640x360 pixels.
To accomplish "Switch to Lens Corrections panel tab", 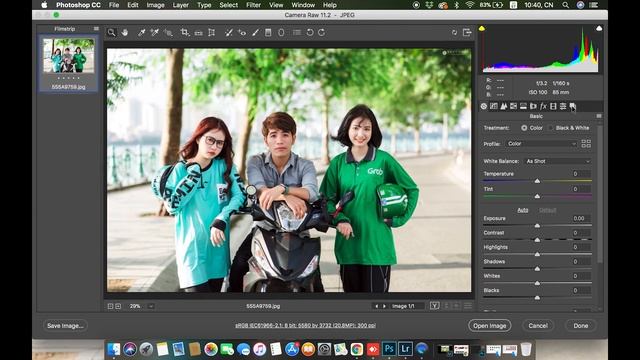I will click(x=533, y=106).
